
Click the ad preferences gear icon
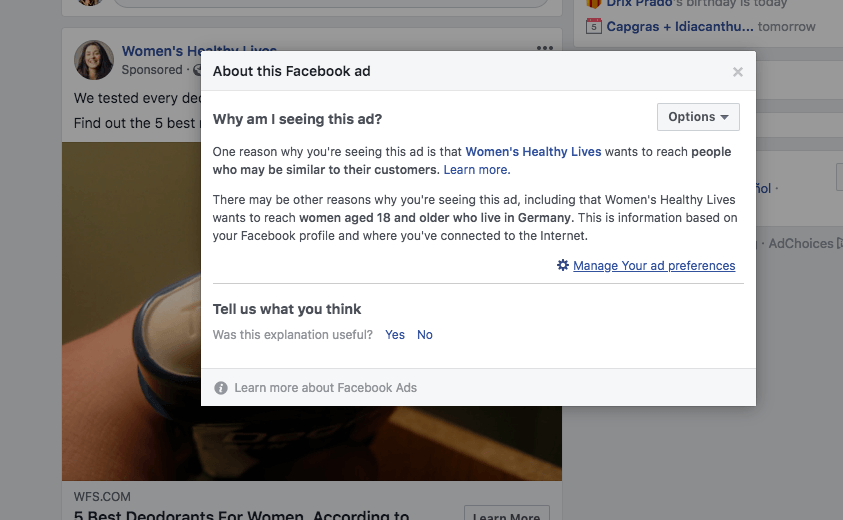[562, 265]
